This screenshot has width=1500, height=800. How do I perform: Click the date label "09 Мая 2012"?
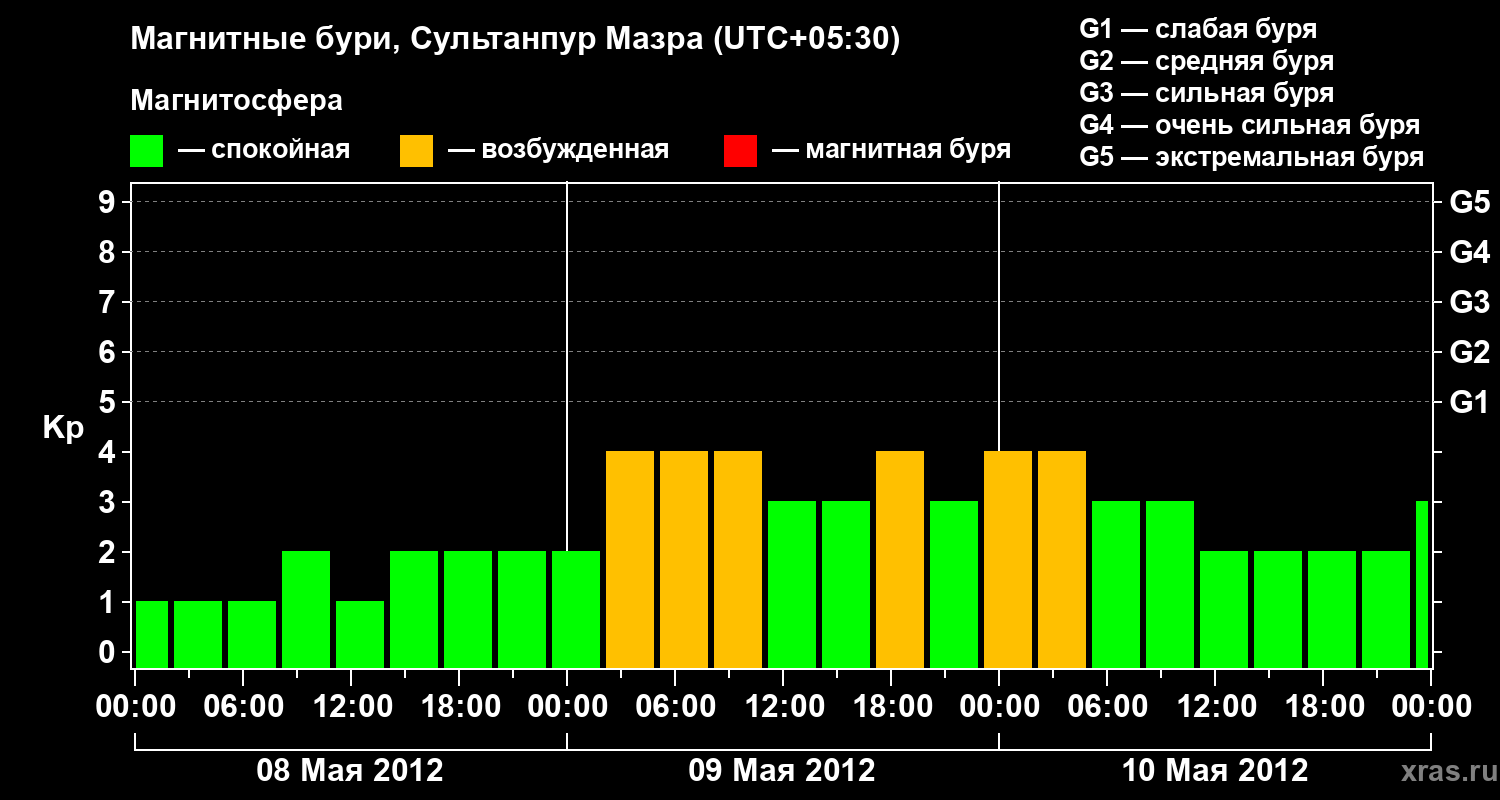point(782,770)
